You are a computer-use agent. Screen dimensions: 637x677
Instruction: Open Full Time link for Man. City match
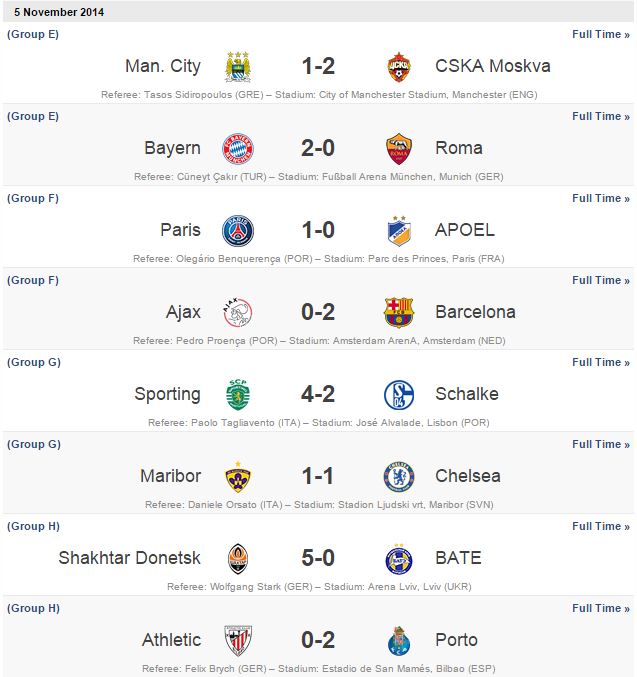pyautogui.click(x=600, y=34)
